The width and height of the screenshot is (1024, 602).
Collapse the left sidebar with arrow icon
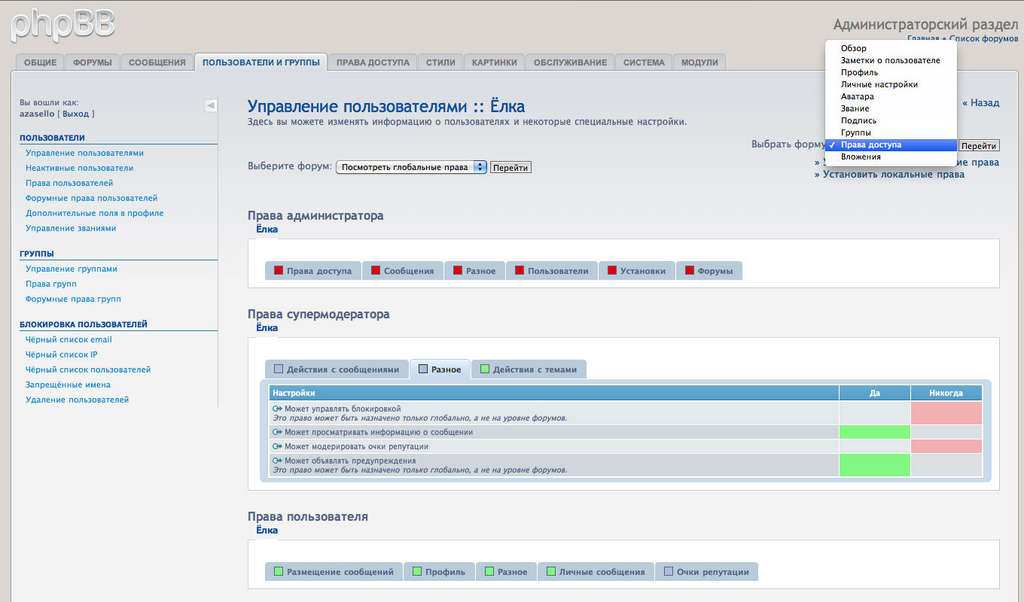point(211,105)
